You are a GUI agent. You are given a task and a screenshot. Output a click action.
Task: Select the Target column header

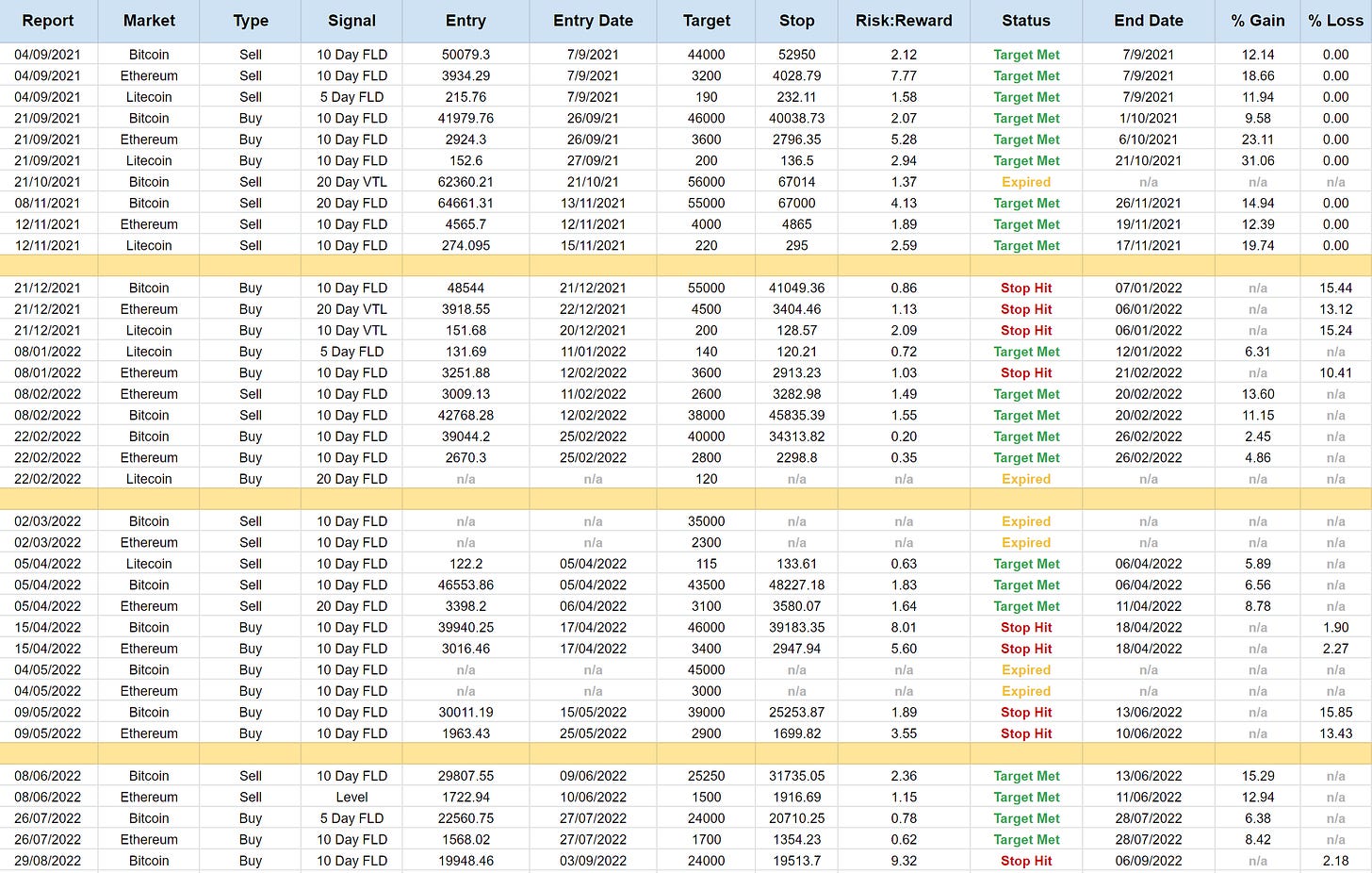click(706, 21)
